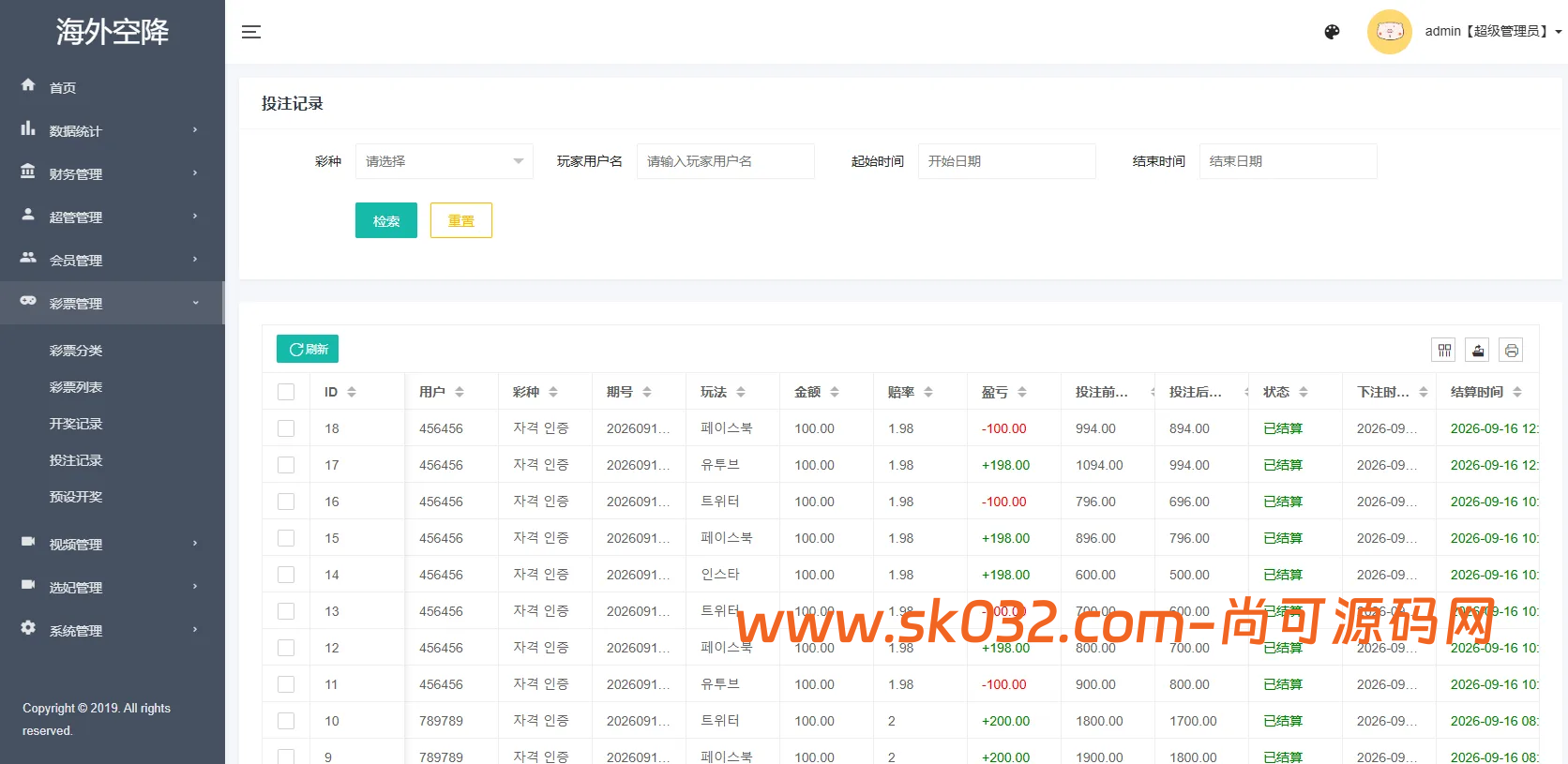Click the person icon for 超管管理
Viewport: 1568px width, 764px height.
coord(28,215)
